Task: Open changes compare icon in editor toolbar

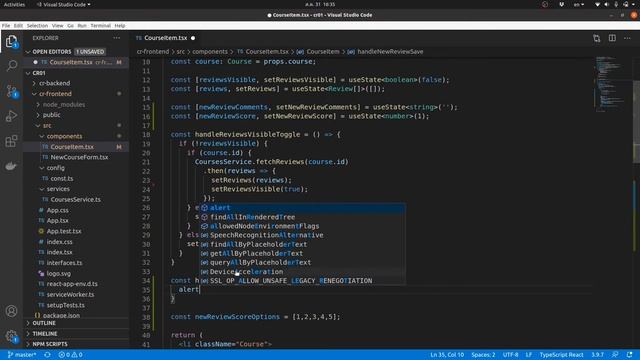Action: pos(597,38)
